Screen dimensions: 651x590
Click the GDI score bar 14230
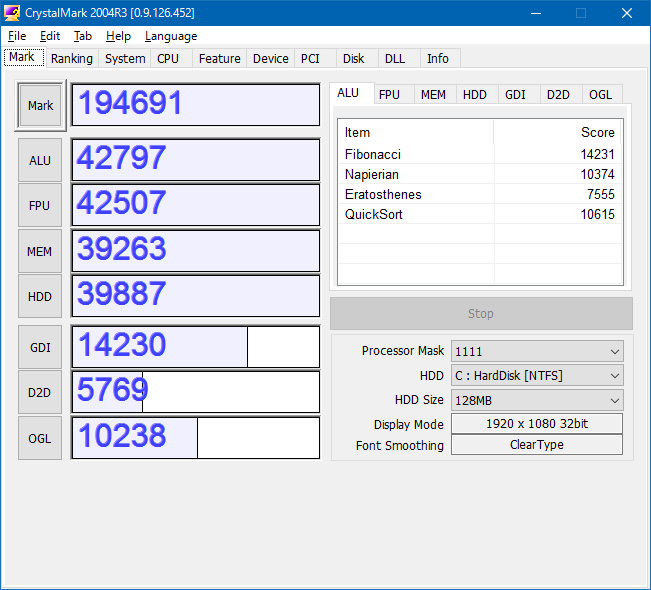tap(196, 347)
